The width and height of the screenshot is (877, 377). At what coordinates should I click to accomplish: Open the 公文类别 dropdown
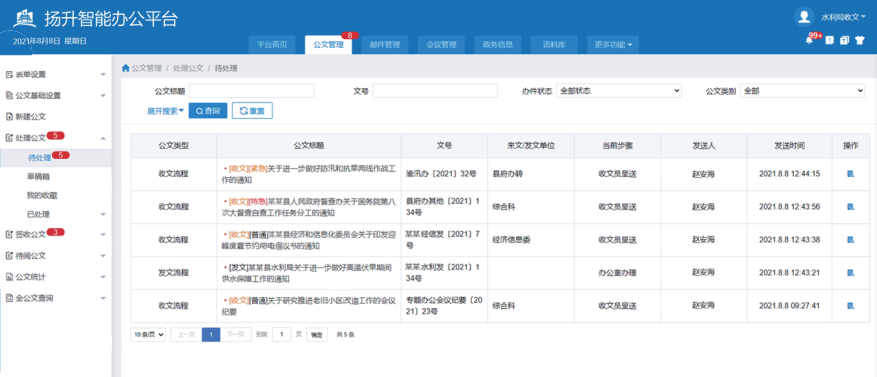[x=803, y=91]
